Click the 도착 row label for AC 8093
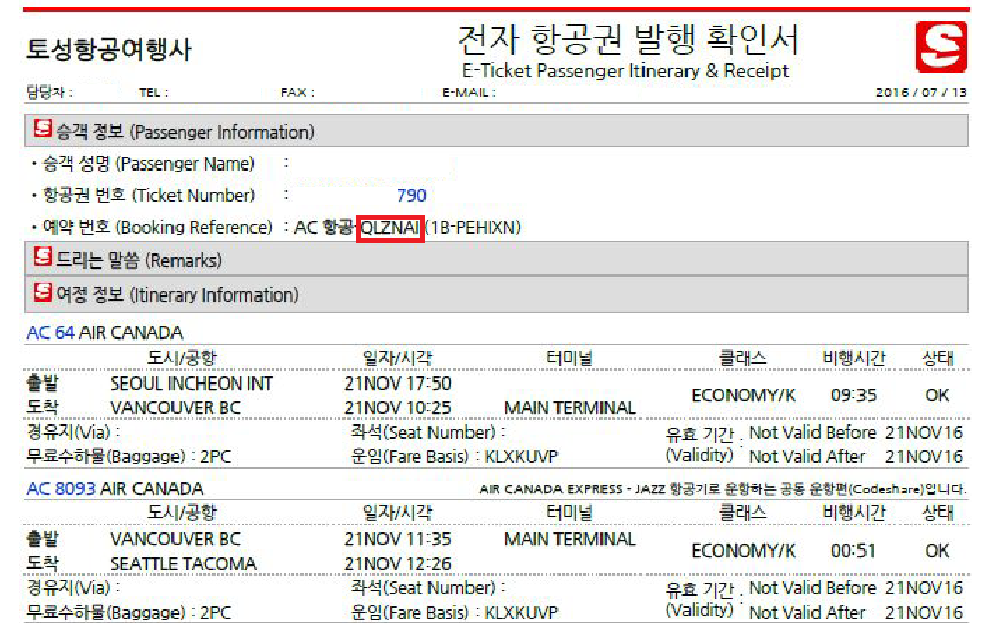Image resolution: width=986 pixels, height=637 pixels. (x=42, y=563)
